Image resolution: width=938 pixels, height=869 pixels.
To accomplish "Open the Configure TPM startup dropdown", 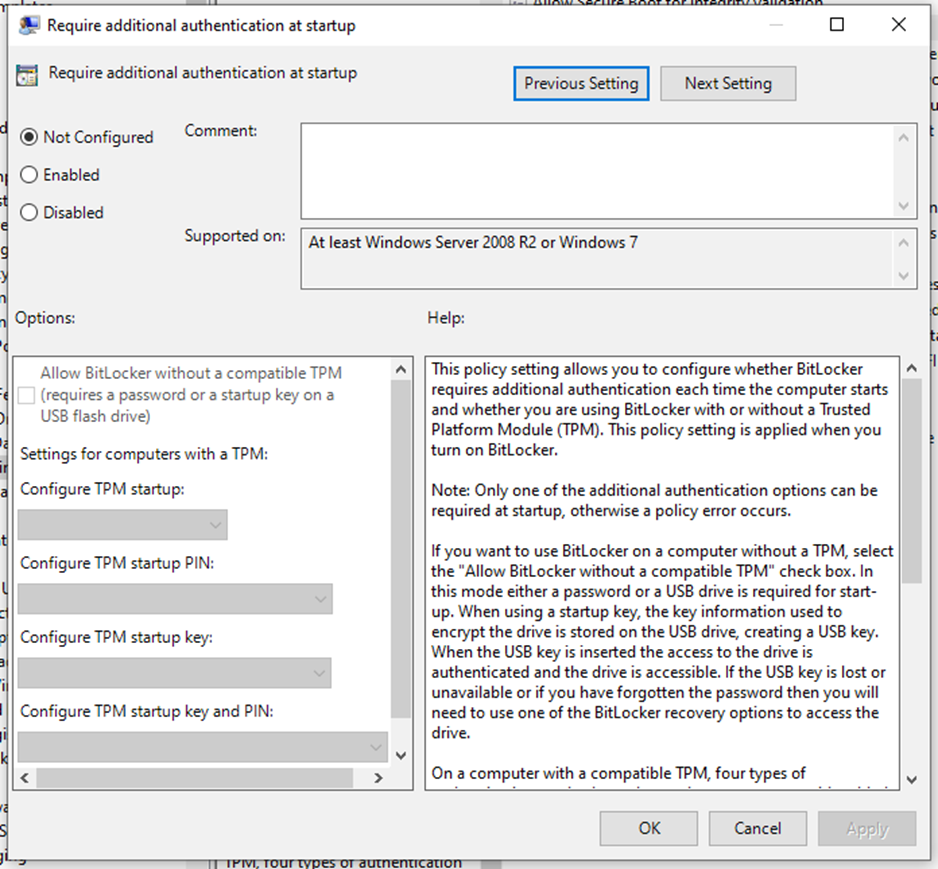I will tap(123, 525).
